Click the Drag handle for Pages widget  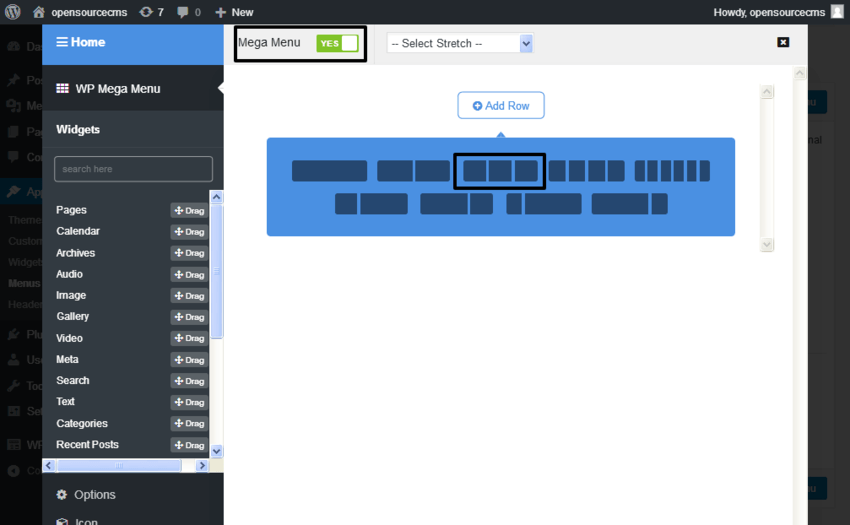(x=189, y=210)
